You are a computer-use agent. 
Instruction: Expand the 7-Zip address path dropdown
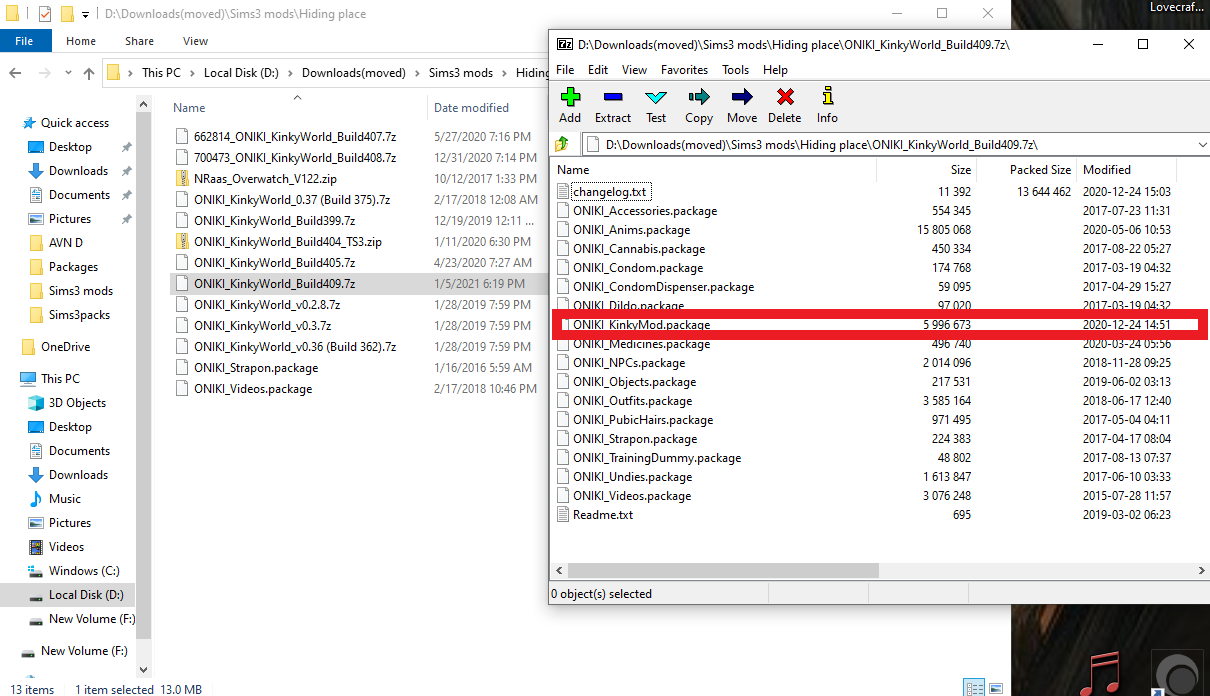tap(1201, 145)
